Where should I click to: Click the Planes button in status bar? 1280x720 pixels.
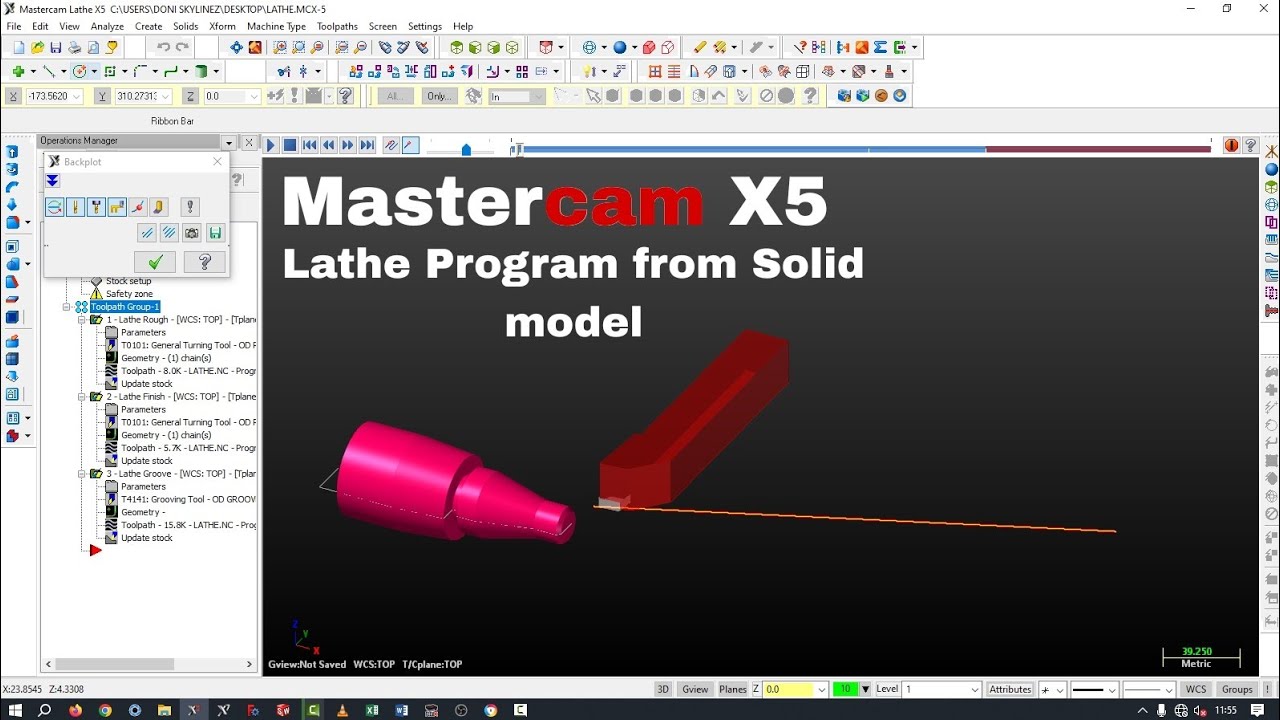(733, 689)
